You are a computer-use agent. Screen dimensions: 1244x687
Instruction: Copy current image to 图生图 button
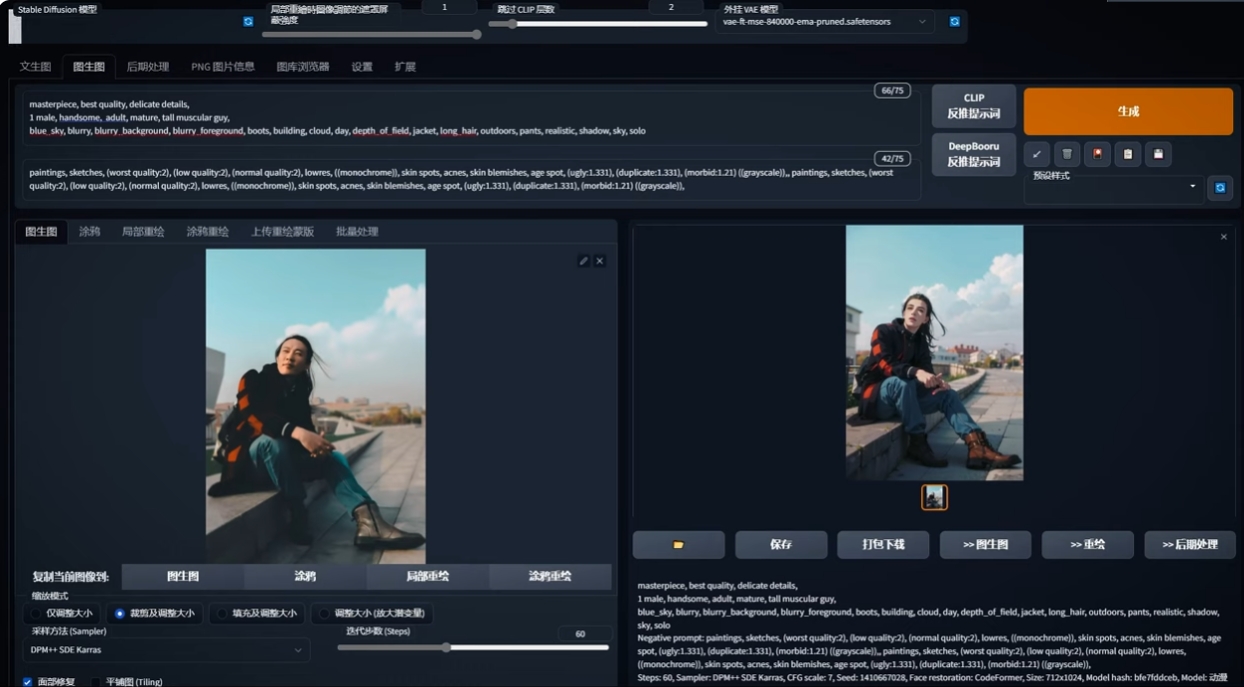click(183, 577)
